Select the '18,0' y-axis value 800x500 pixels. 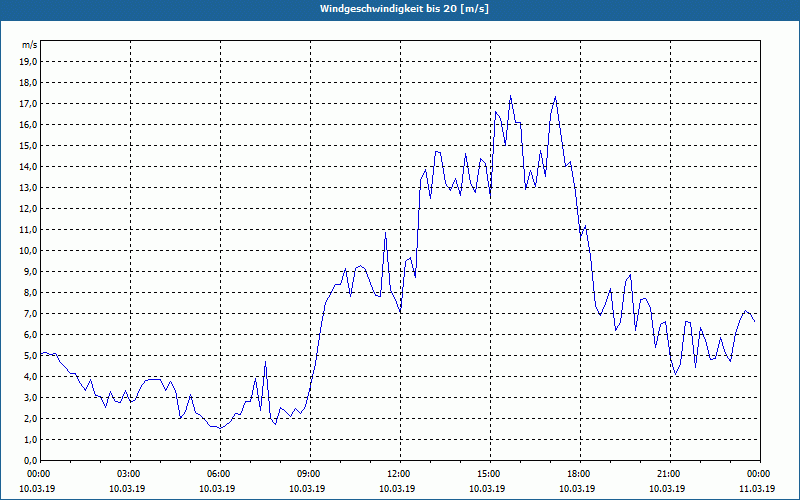(29, 83)
